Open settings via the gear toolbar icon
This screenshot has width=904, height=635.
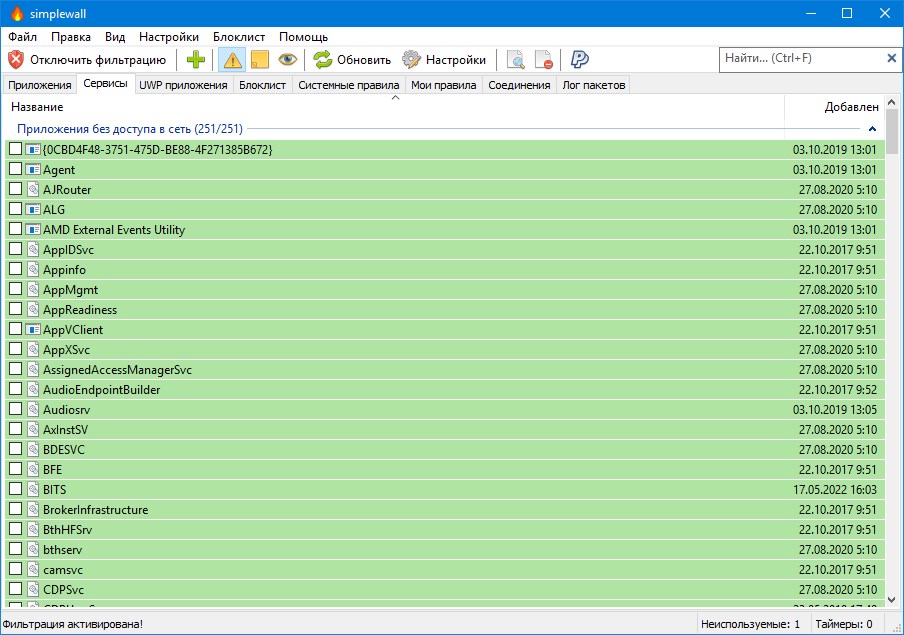pos(412,59)
